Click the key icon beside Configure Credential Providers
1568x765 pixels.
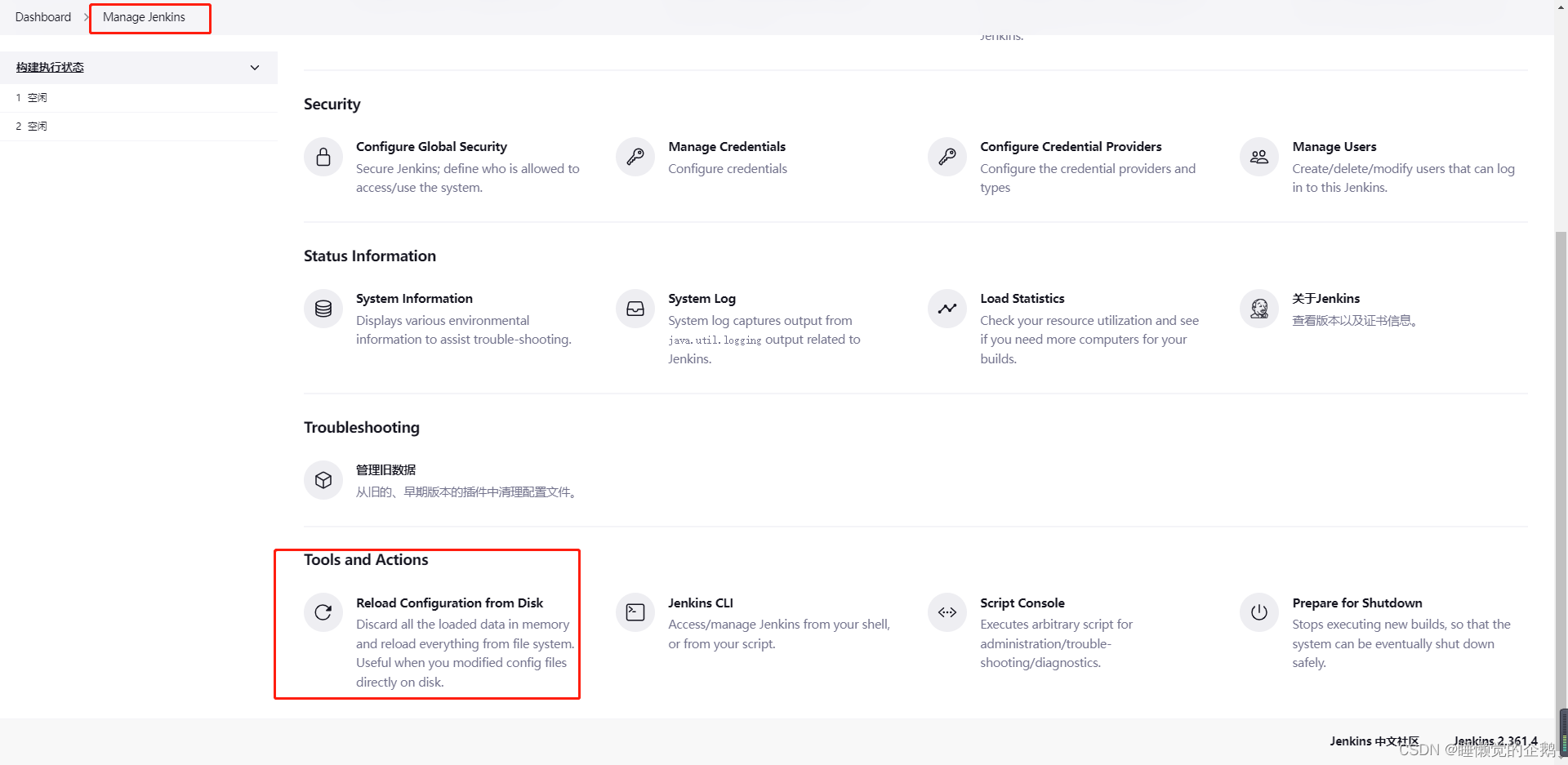[x=947, y=157]
